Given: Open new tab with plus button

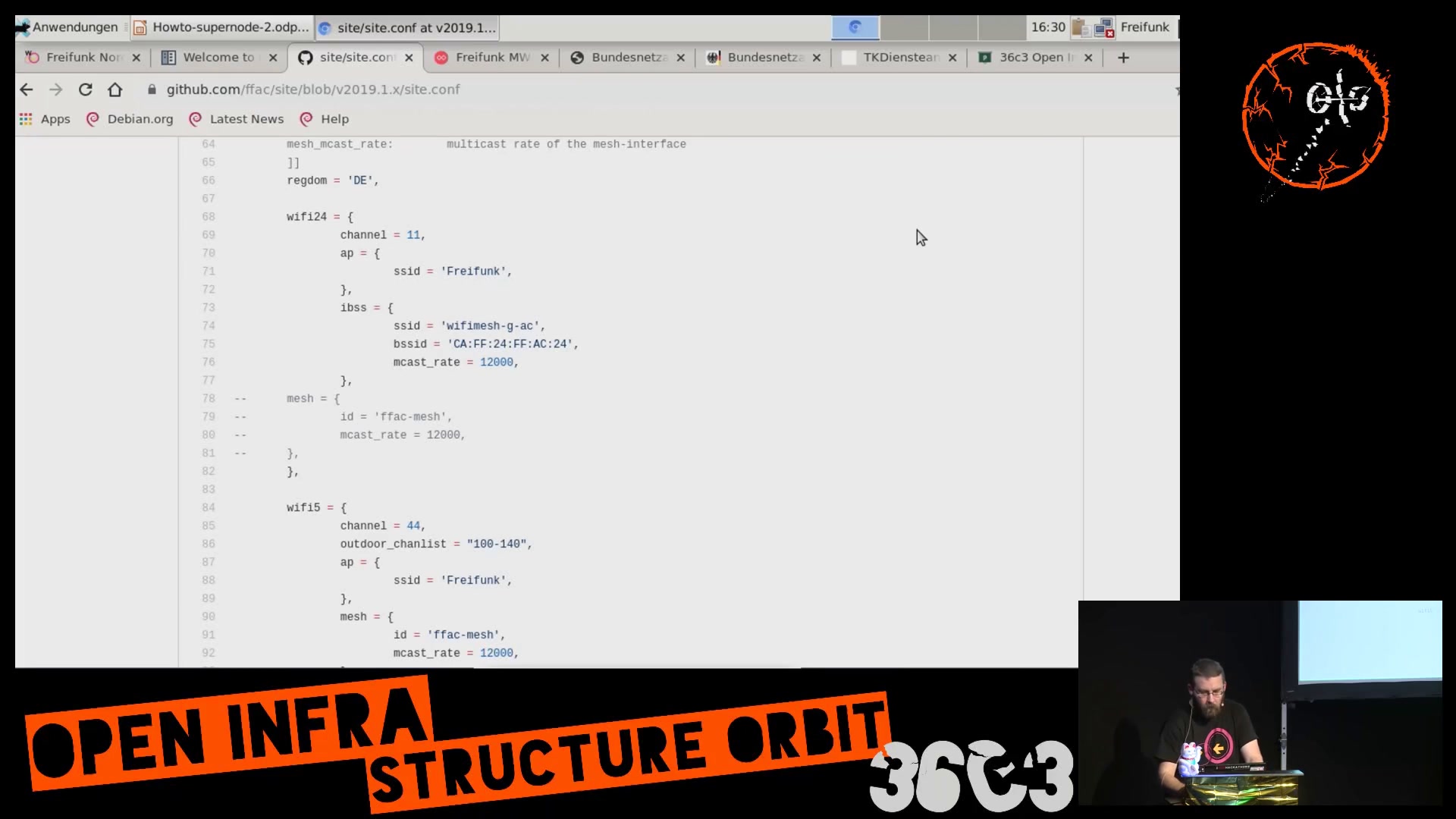Looking at the screenshot, I should coord(1123,58).
